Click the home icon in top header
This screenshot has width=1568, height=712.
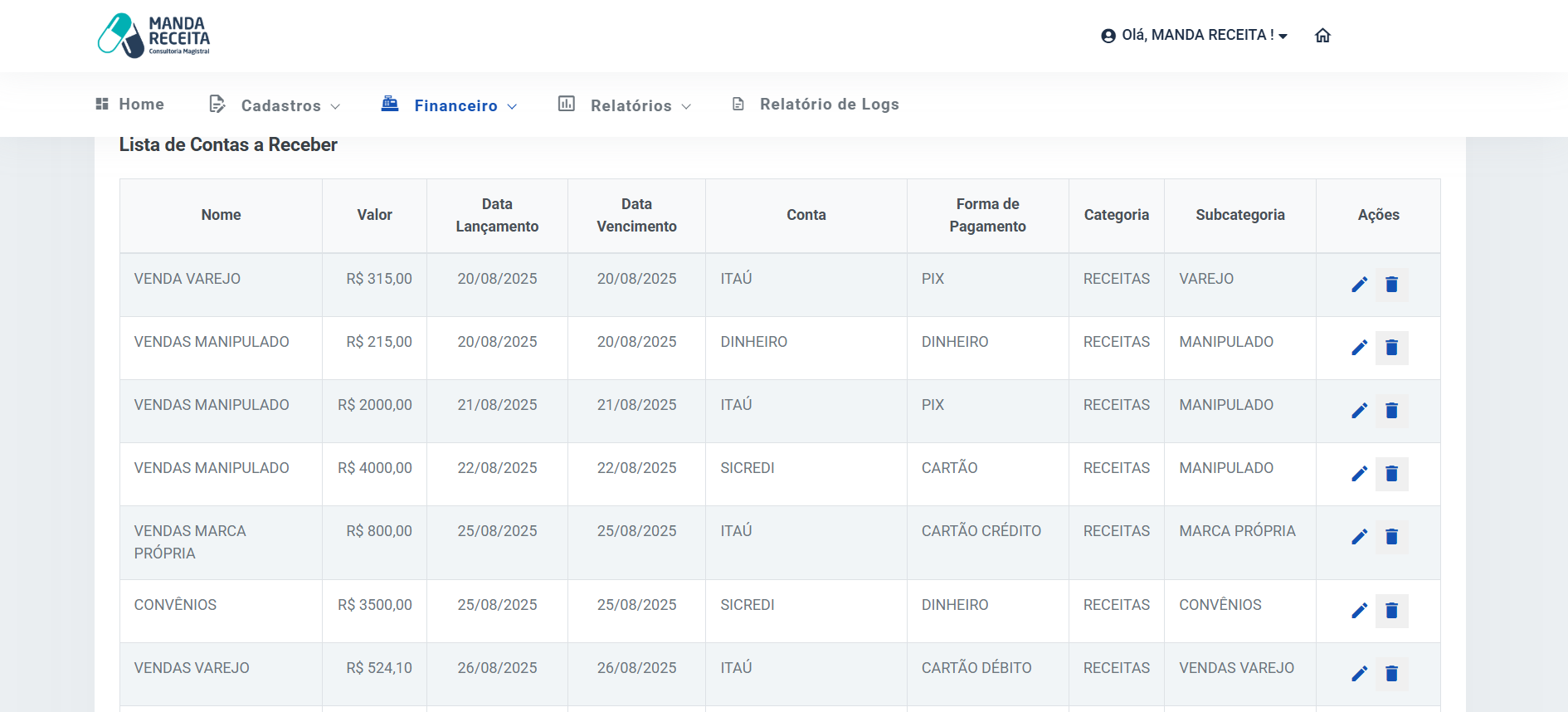1322,36
